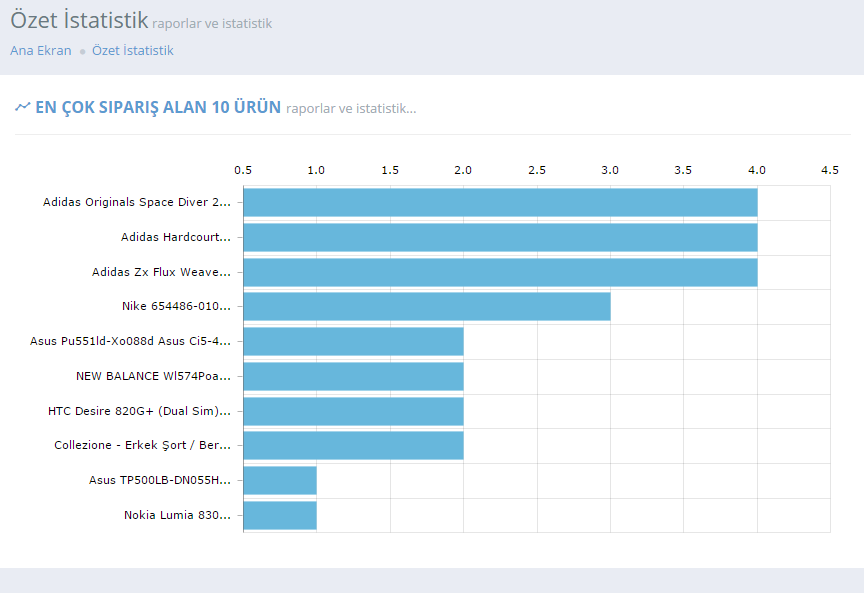Click the HTC Desire 820G+ axis label
864x602 pixels.
point(139,411)
